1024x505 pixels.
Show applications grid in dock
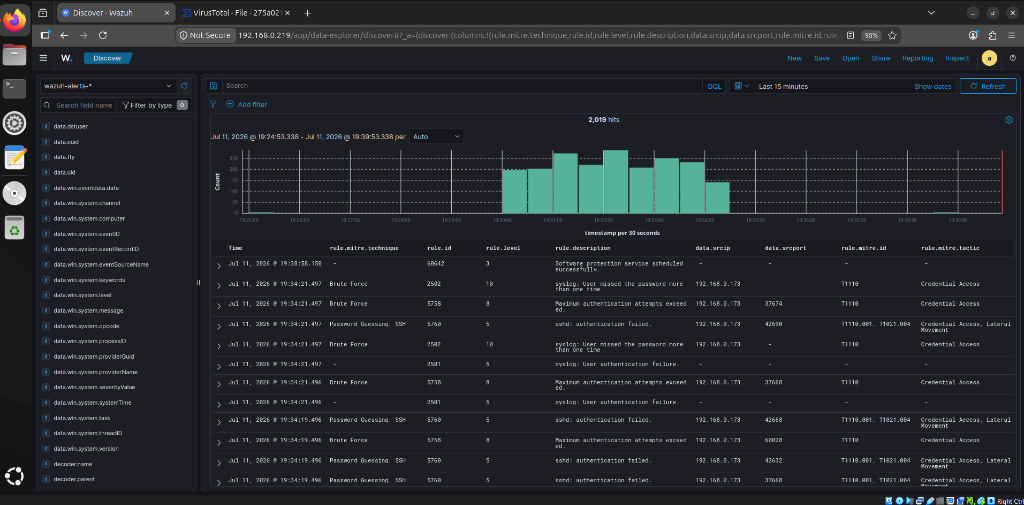click(14, 476)
